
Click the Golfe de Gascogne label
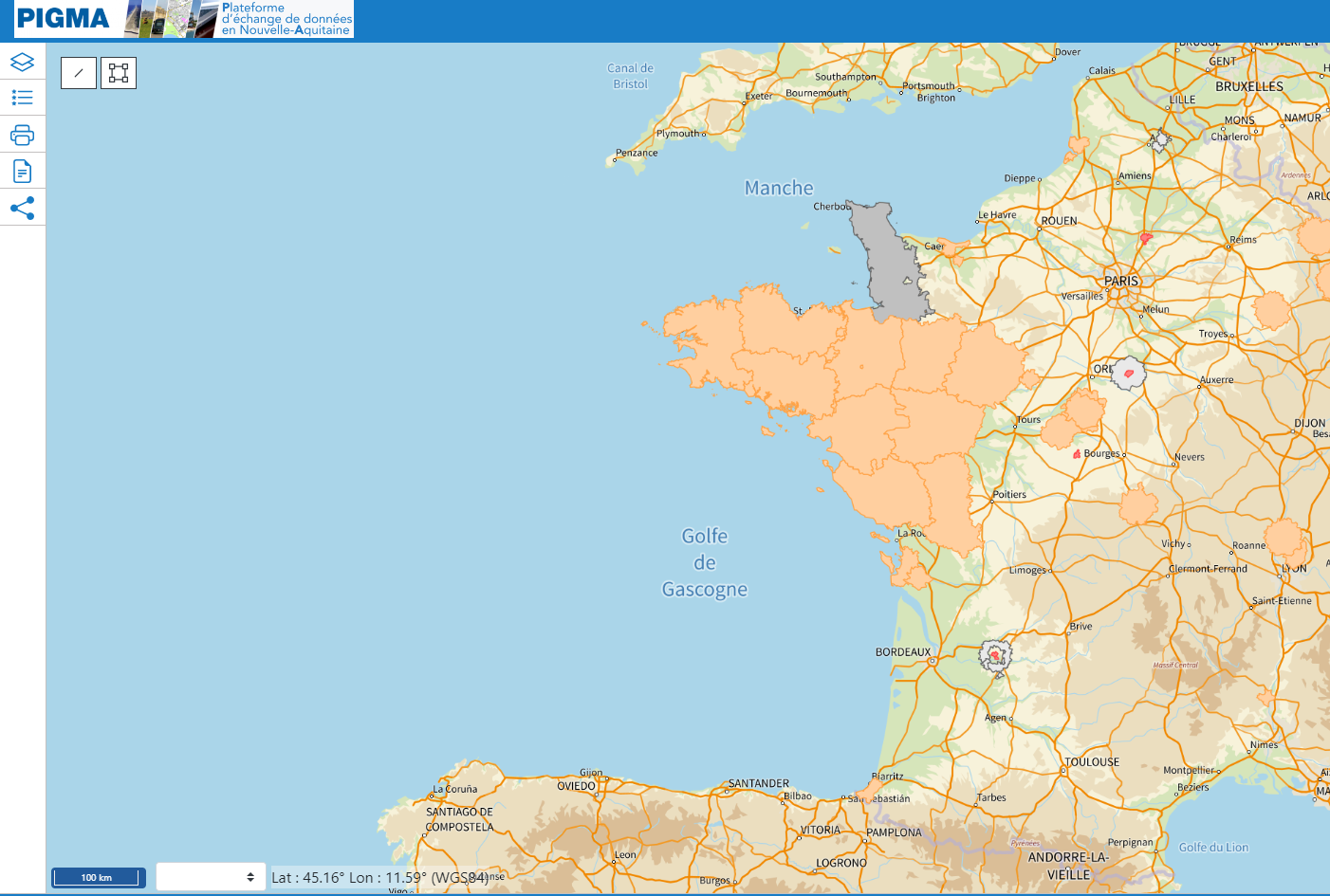tap(705, 562)
